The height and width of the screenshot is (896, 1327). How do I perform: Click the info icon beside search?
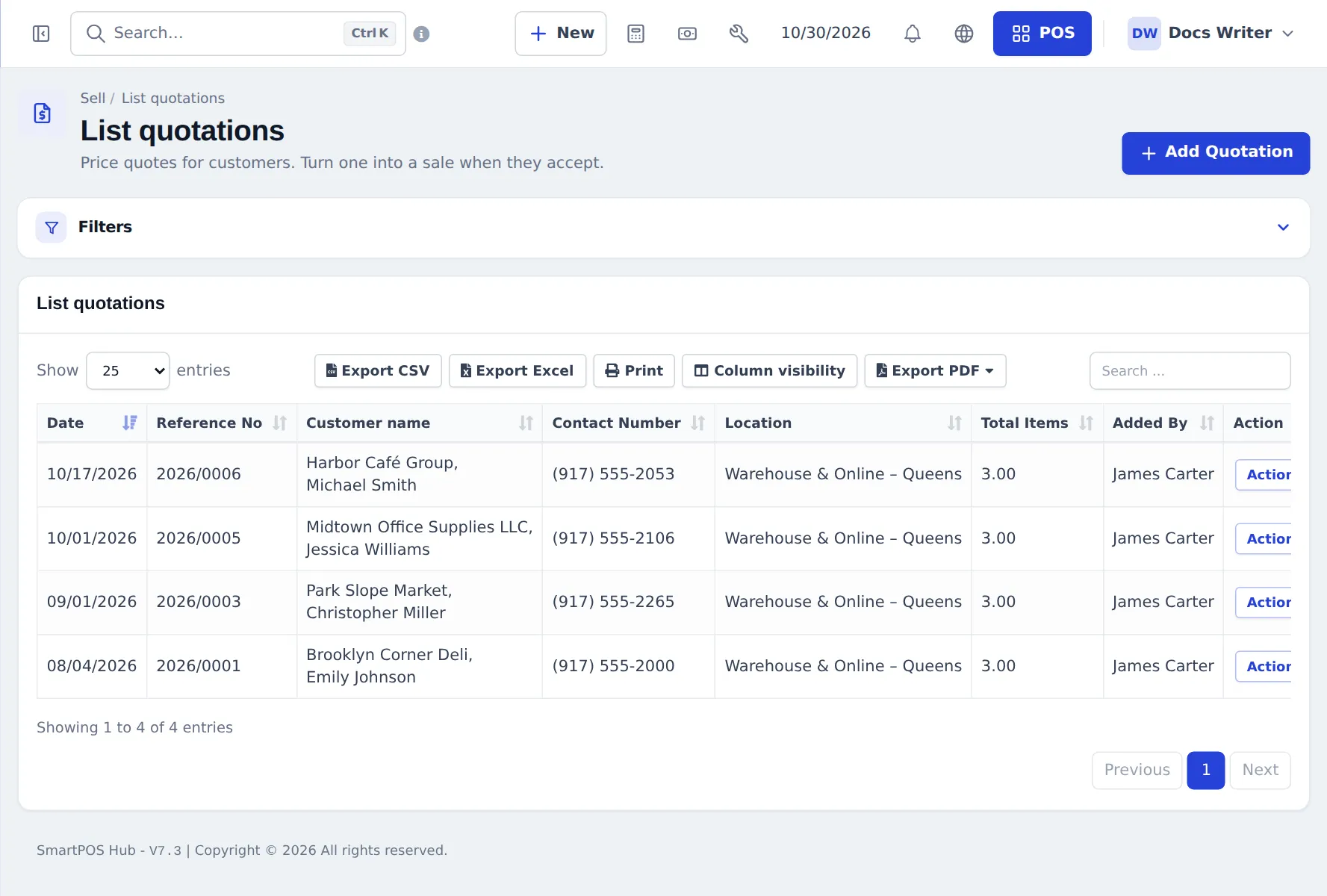(x=421, y=34)
